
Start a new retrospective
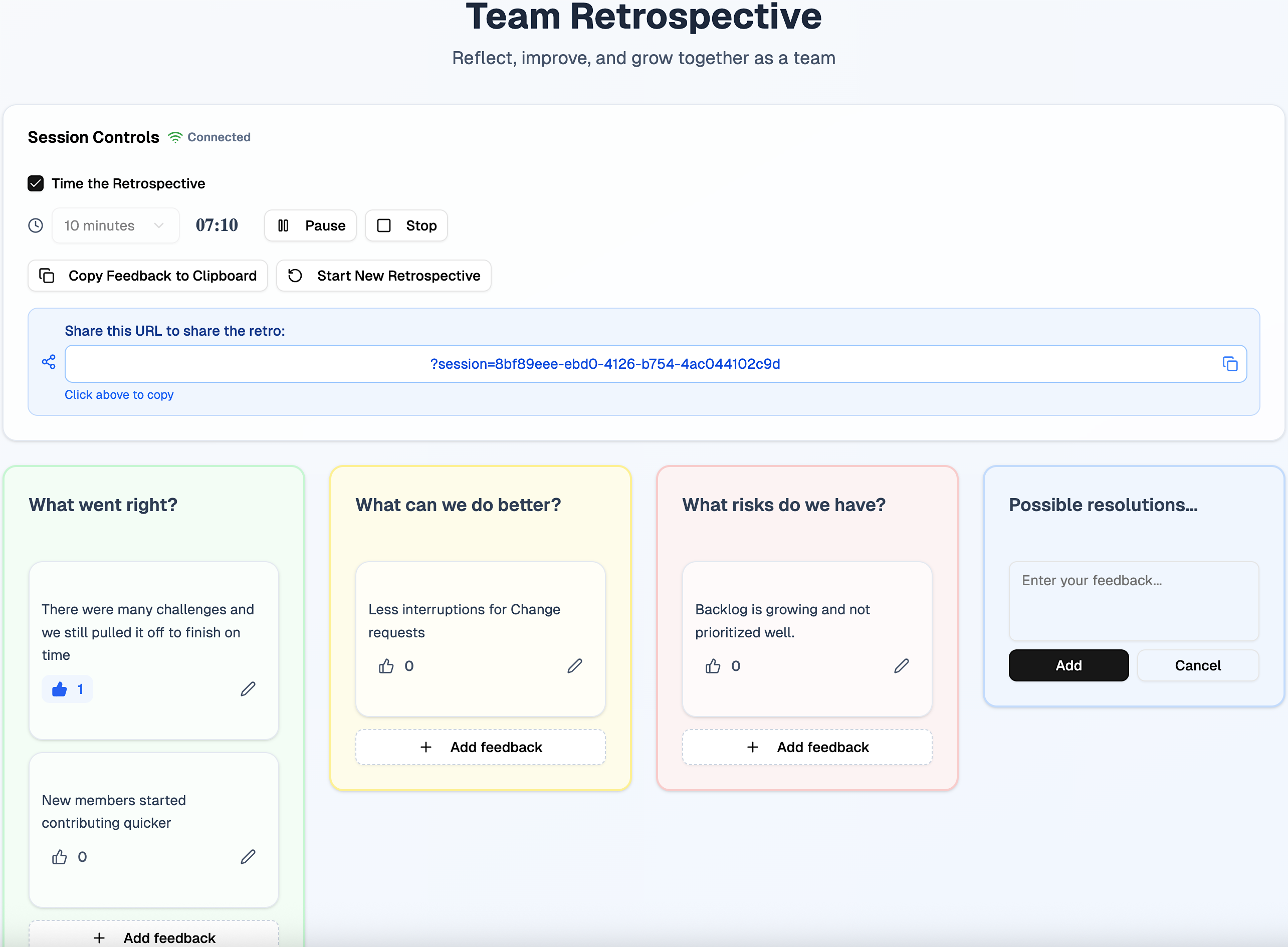[x=383, y=276]
